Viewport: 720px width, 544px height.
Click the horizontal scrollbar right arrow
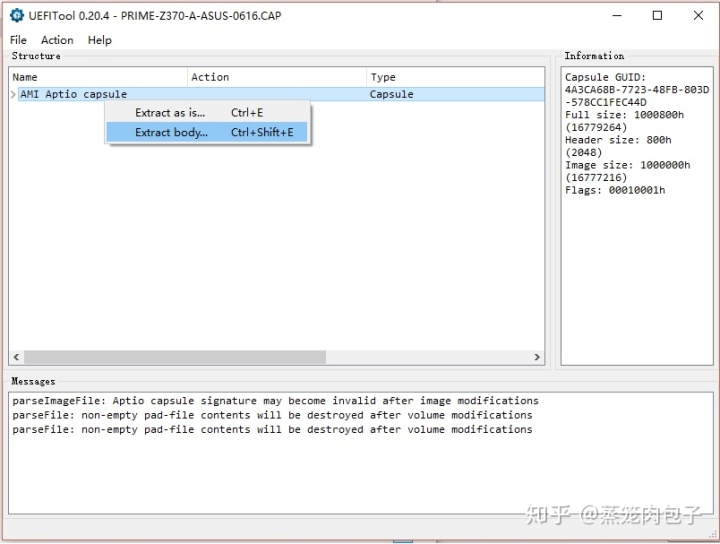tap(537, 357)
